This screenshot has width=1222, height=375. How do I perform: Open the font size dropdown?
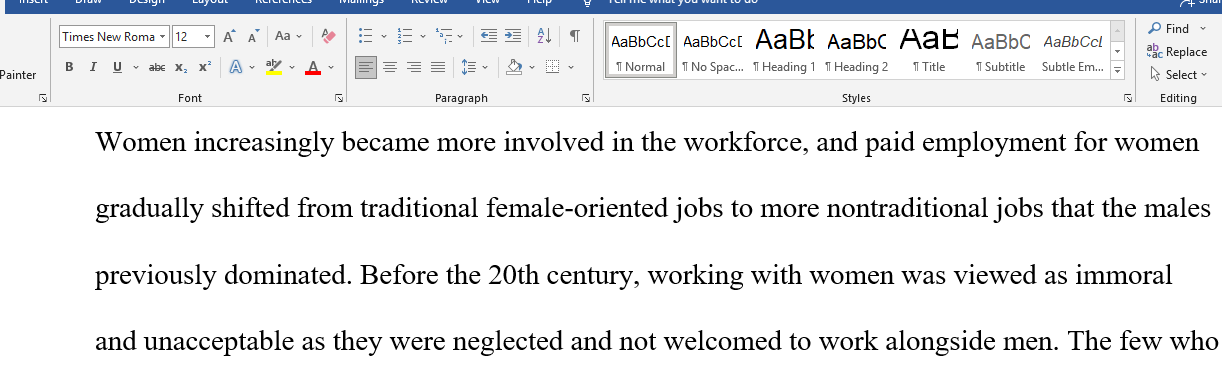click(x=208, y=37)
